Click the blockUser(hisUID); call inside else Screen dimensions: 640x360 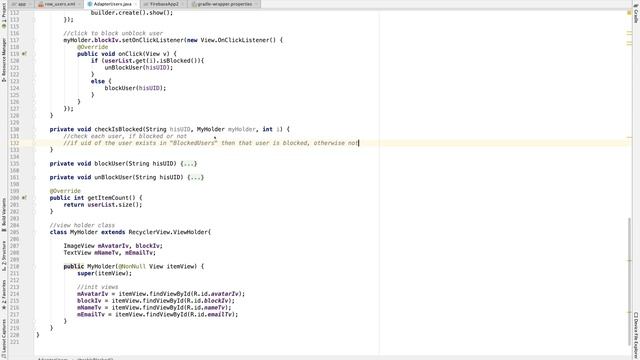pos(136,88)
